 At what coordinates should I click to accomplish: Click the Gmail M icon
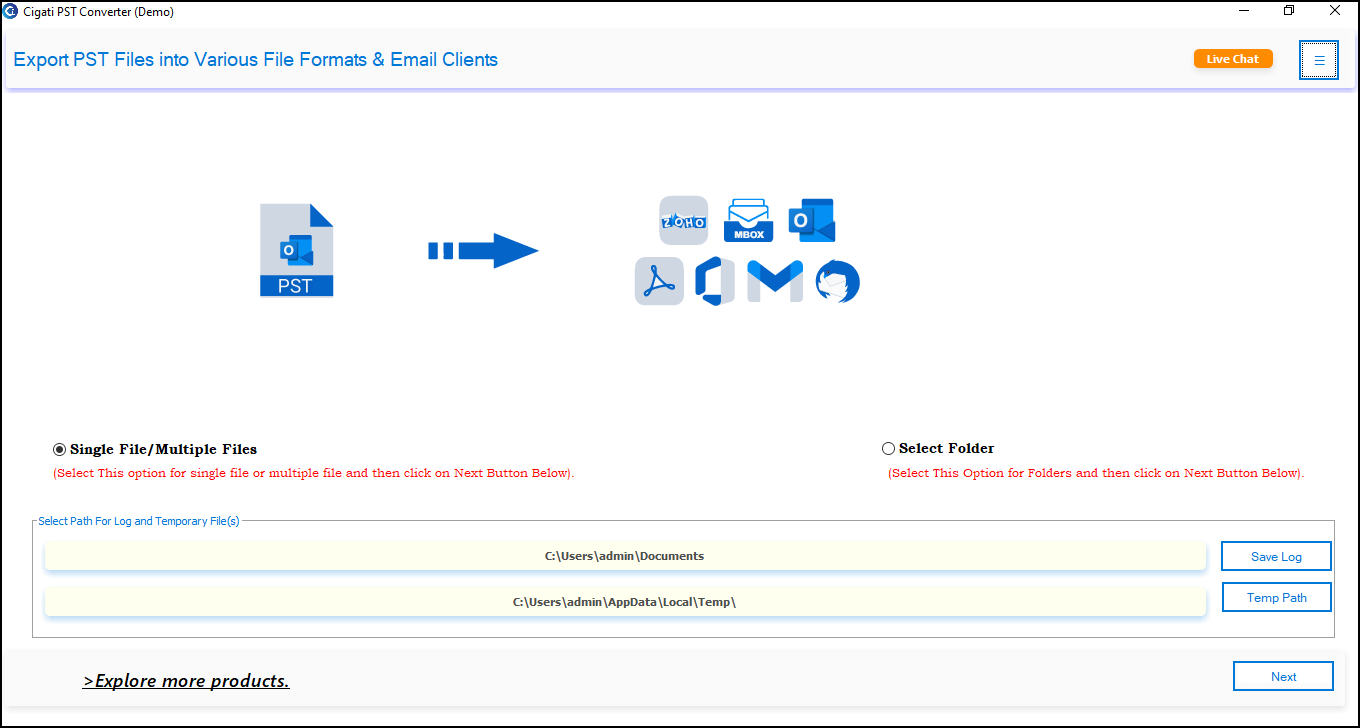pos(775,281)
